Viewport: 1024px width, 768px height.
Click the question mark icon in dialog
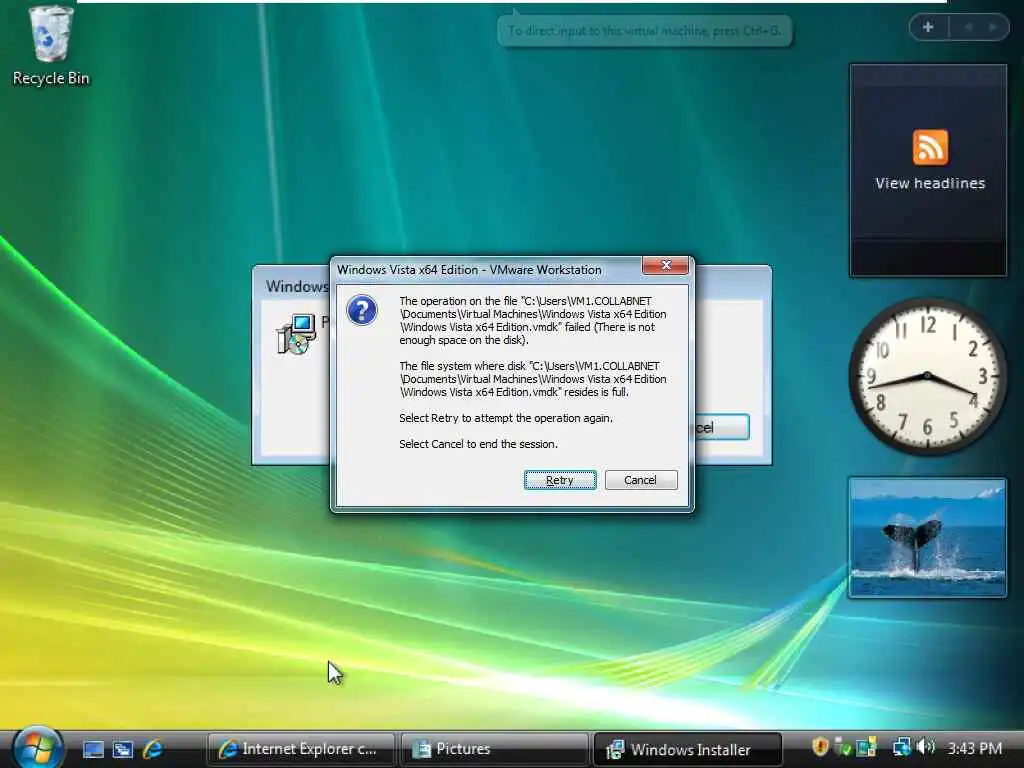coord(361,310)
